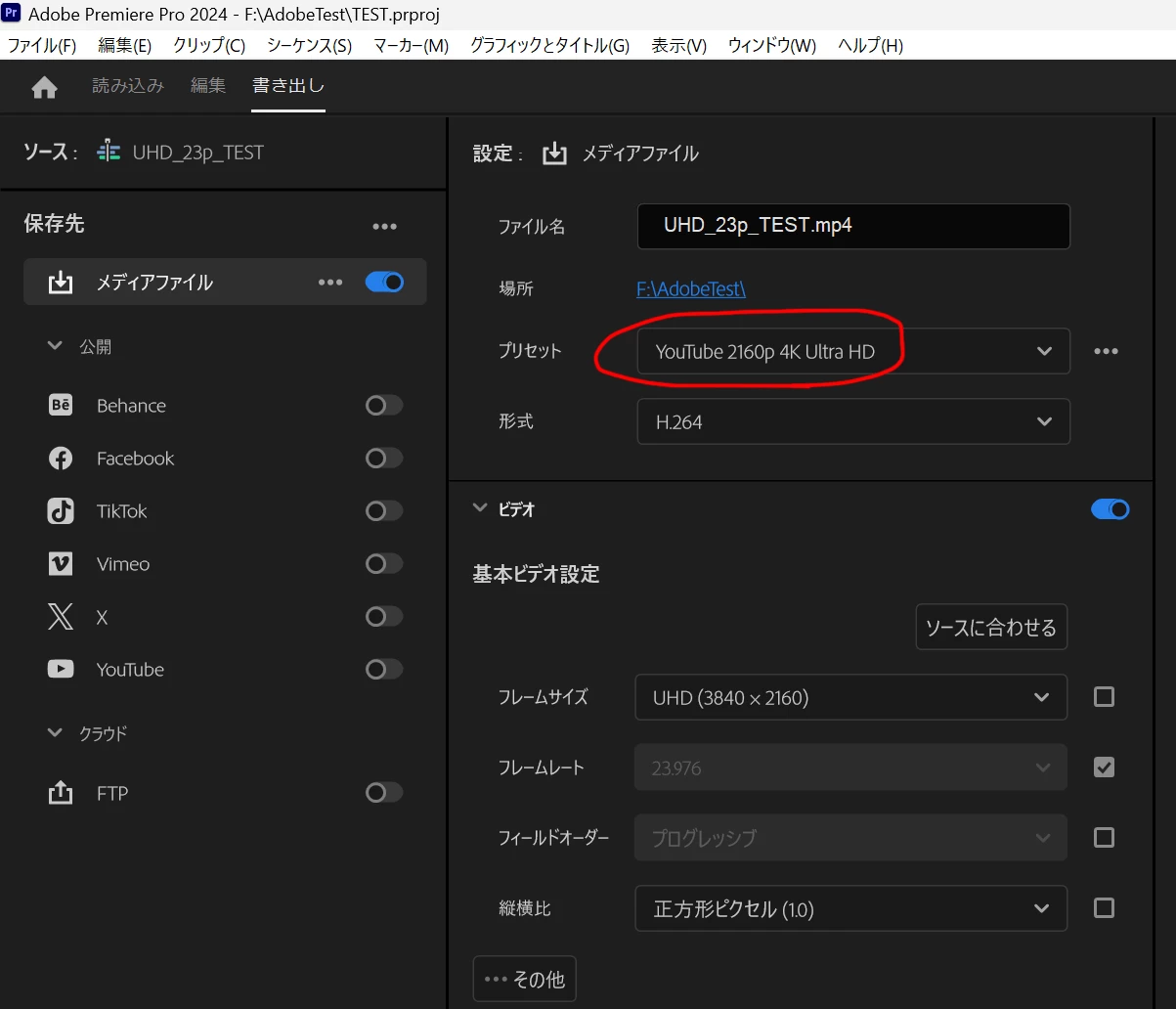Enable Vimeo publishing toggle

coord(384,563)
